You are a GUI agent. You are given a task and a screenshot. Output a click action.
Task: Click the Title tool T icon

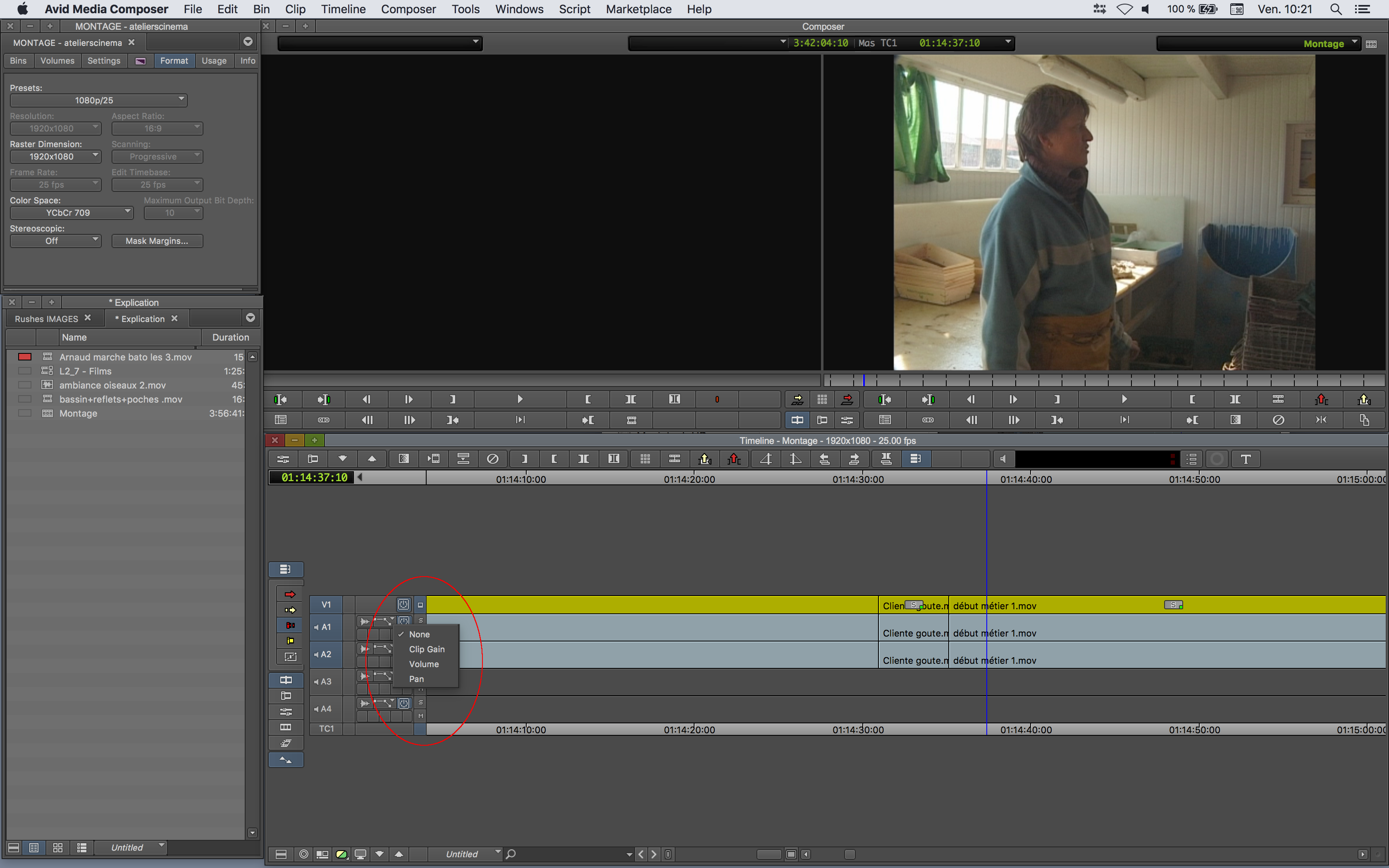(1246, 459)
